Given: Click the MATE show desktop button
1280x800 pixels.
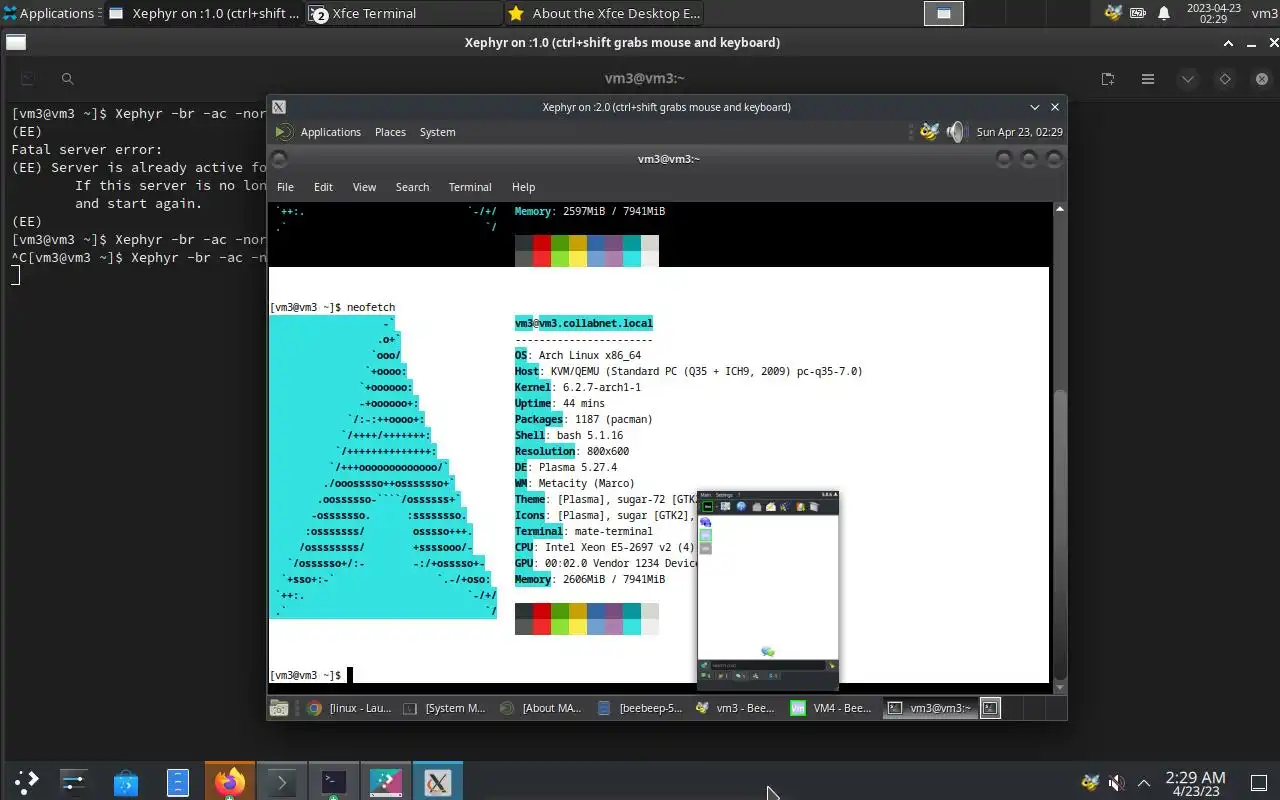Looking at the screenshot, I should tap(280, 708).
